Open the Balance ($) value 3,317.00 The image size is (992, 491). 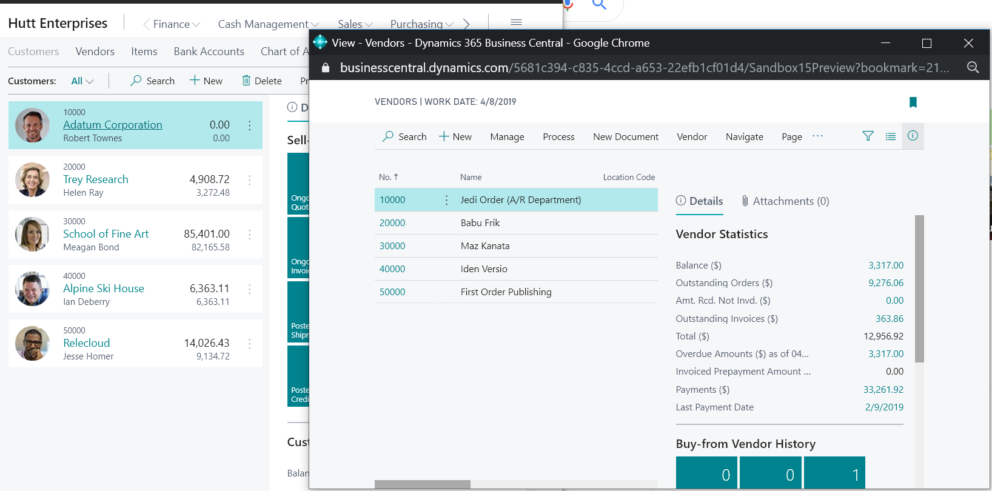[x=886, y=265]
